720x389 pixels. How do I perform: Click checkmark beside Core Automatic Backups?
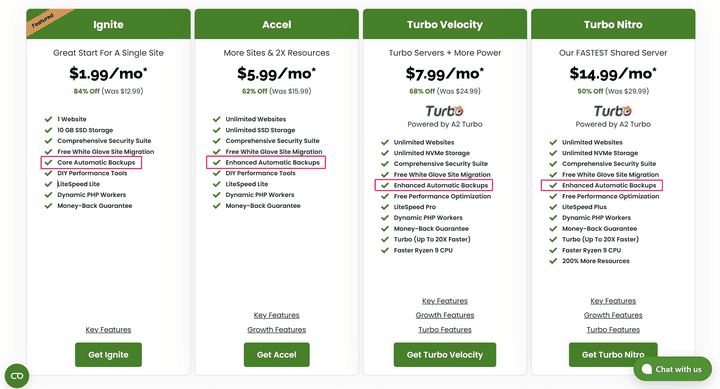point(48,162)
